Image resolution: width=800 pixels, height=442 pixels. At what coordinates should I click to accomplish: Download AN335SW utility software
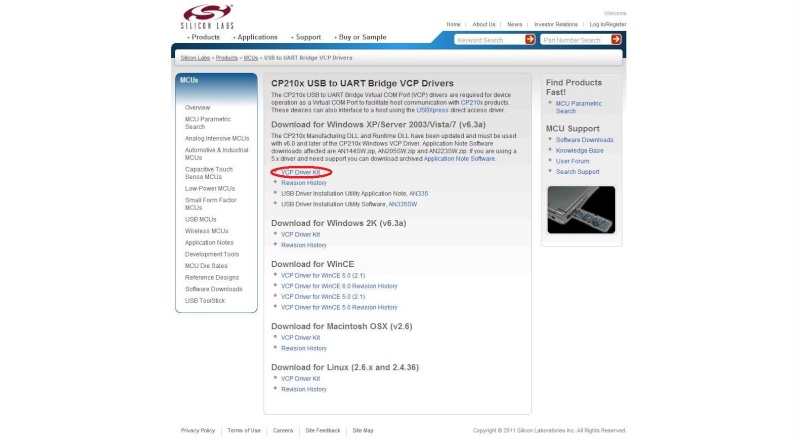403,205
